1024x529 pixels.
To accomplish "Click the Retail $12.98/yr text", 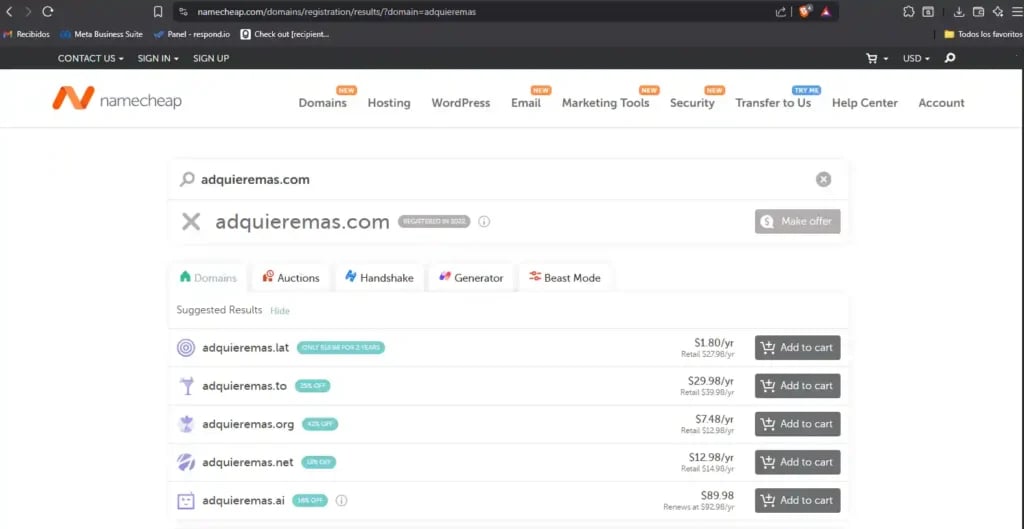I will [x=707, y=431].
